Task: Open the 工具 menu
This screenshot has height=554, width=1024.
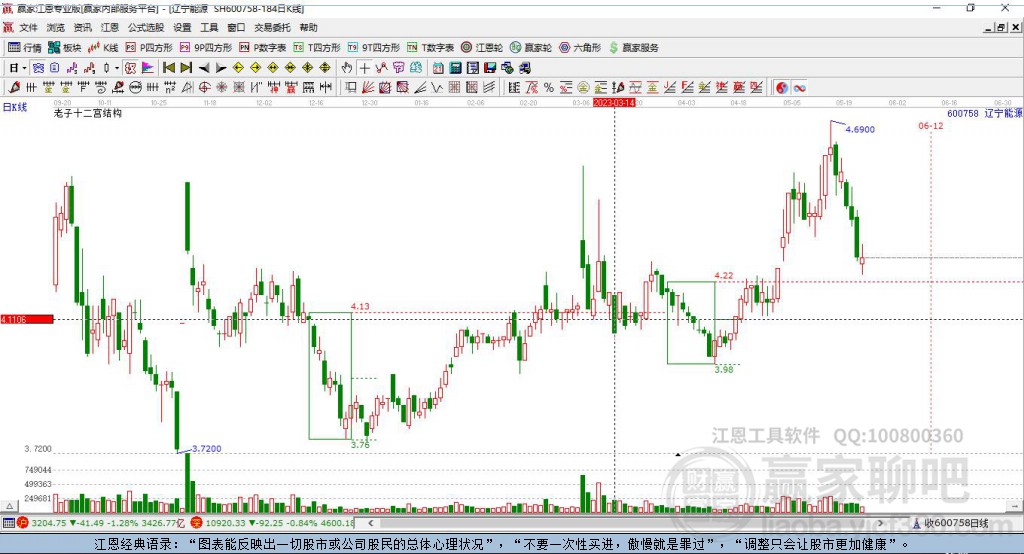Action: [x=209, y=27]
